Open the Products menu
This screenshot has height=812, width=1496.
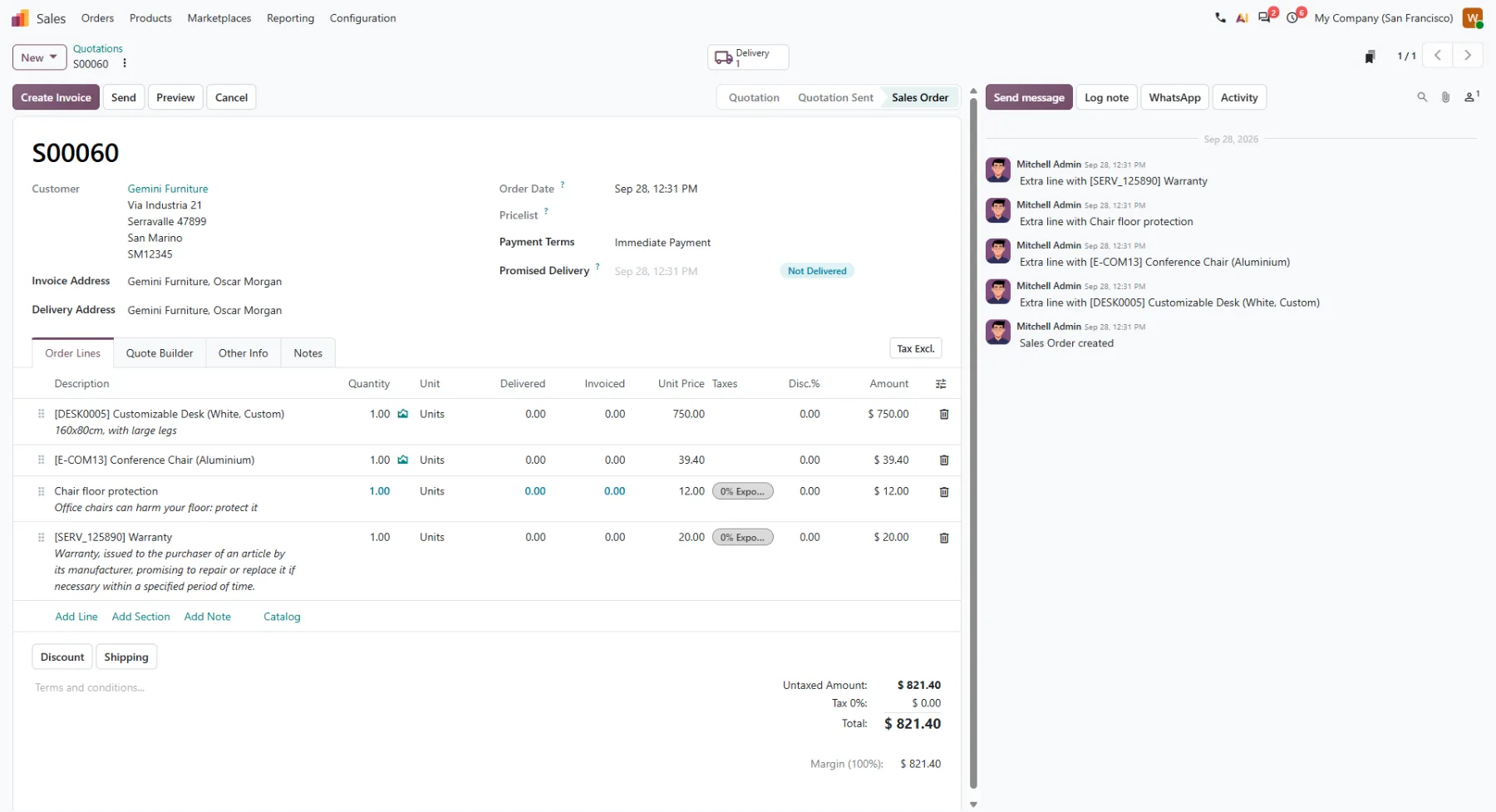(x=150, y=18)
